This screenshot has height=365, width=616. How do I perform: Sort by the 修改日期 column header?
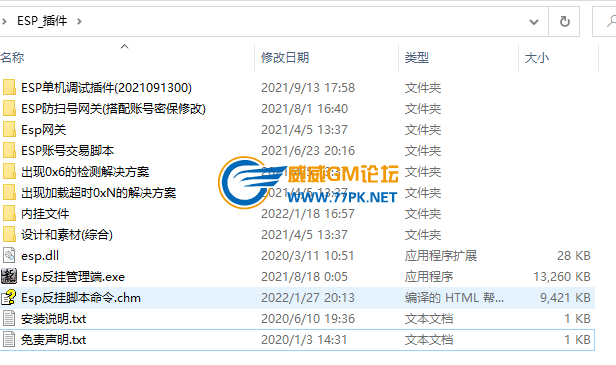[x=285, y=58]
